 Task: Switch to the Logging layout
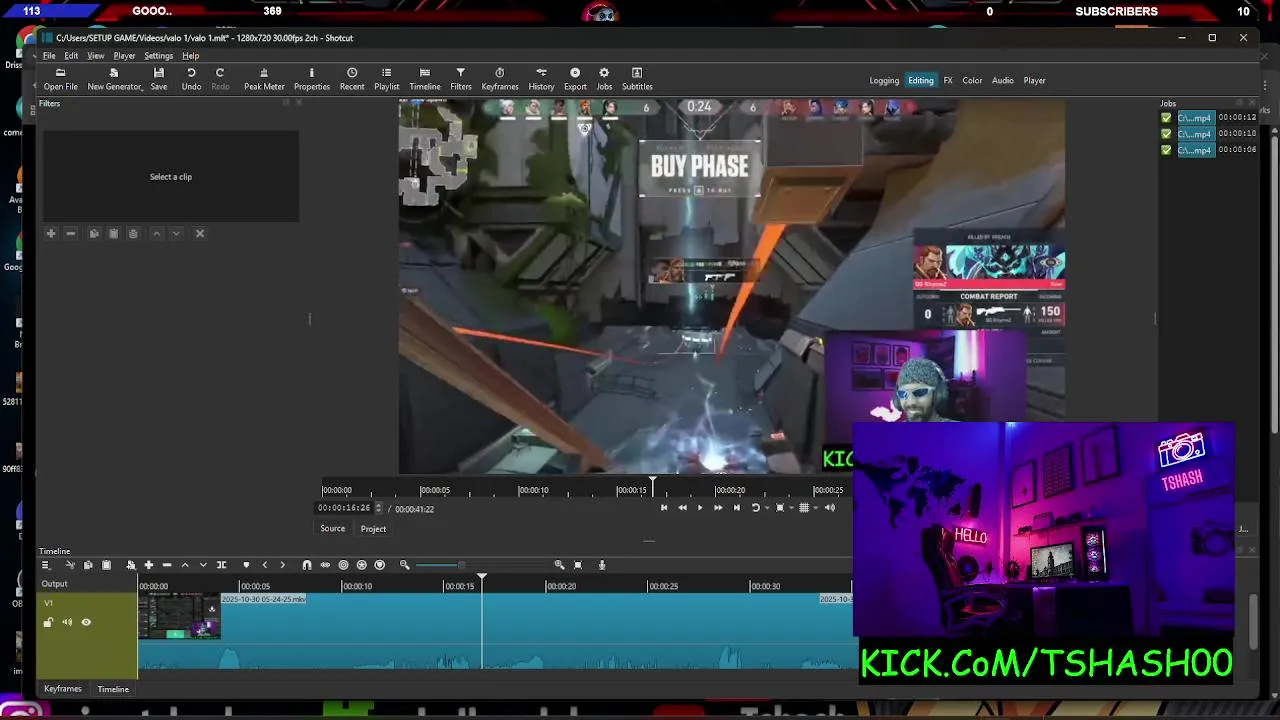point(884,81)
